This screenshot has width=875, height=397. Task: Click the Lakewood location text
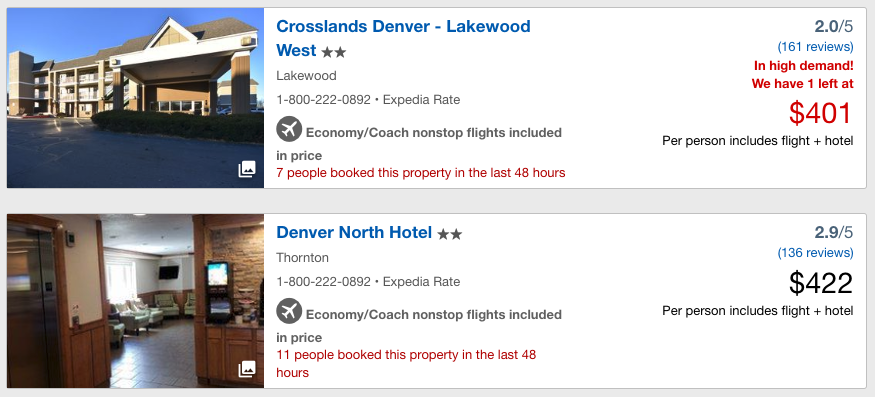(306, 76)
